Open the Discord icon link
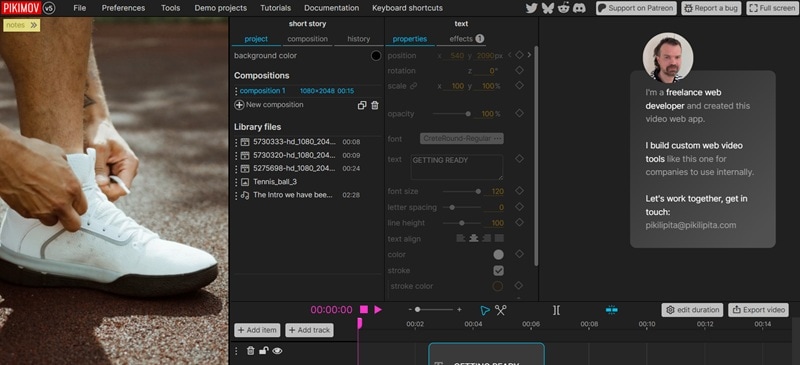Image resolution: width=800 pixels, height=365 pixels. click(579, 8)
